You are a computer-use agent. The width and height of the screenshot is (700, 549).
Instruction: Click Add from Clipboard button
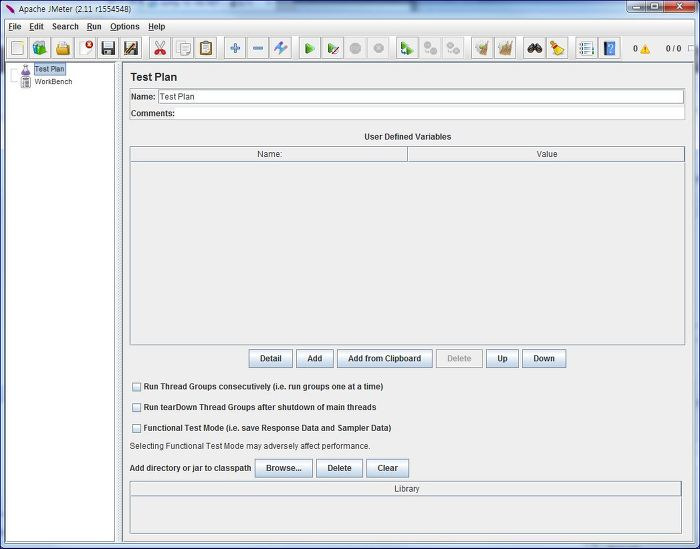pos(385,358)
